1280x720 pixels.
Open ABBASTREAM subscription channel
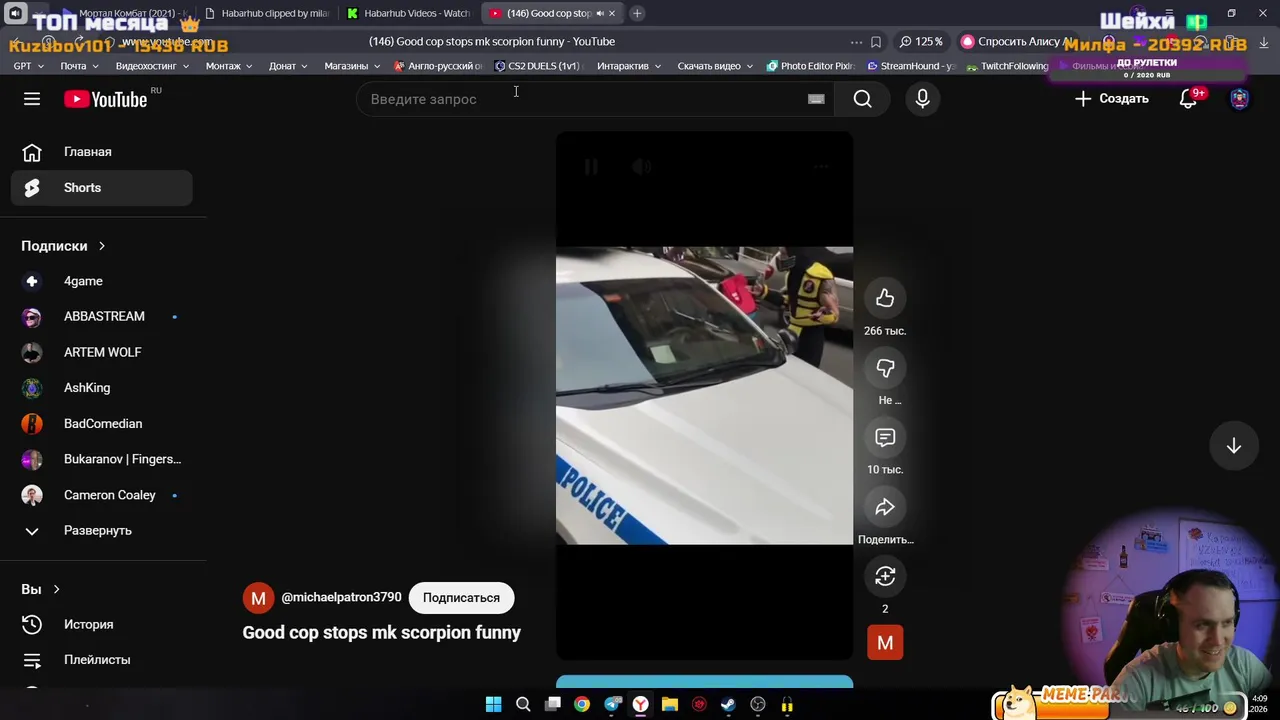101,317
